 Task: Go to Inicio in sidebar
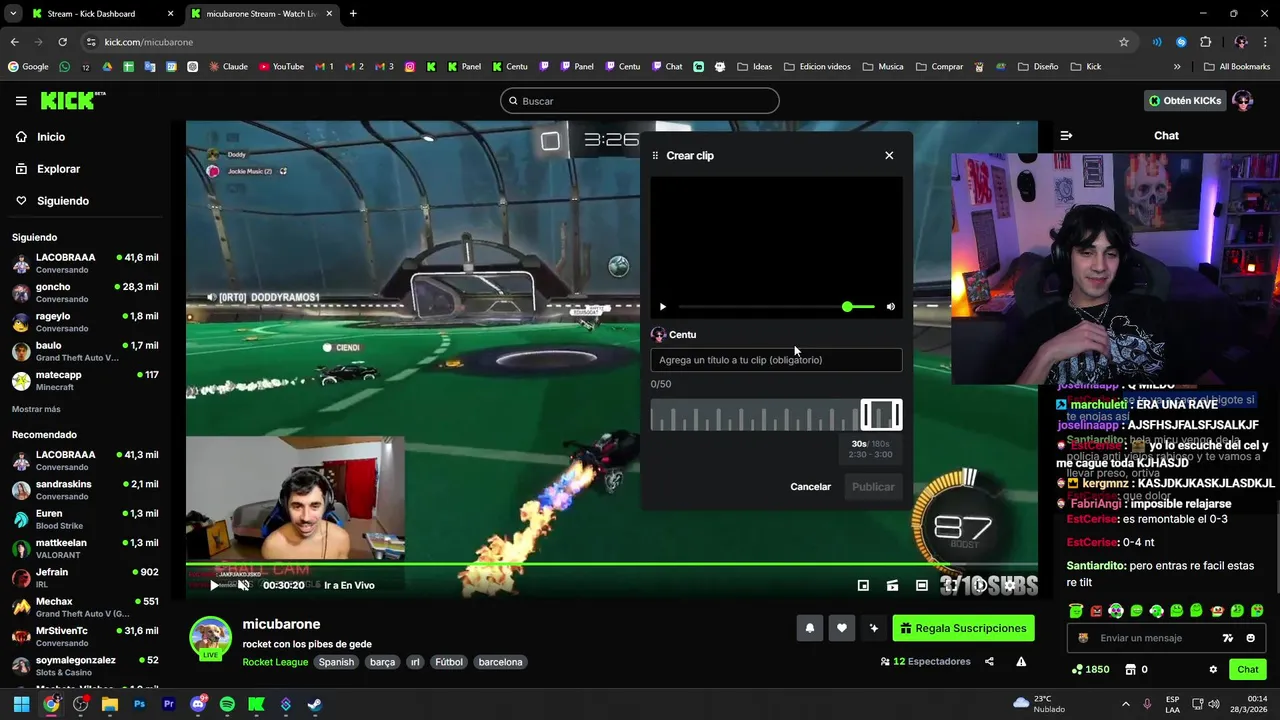[50, 137]
